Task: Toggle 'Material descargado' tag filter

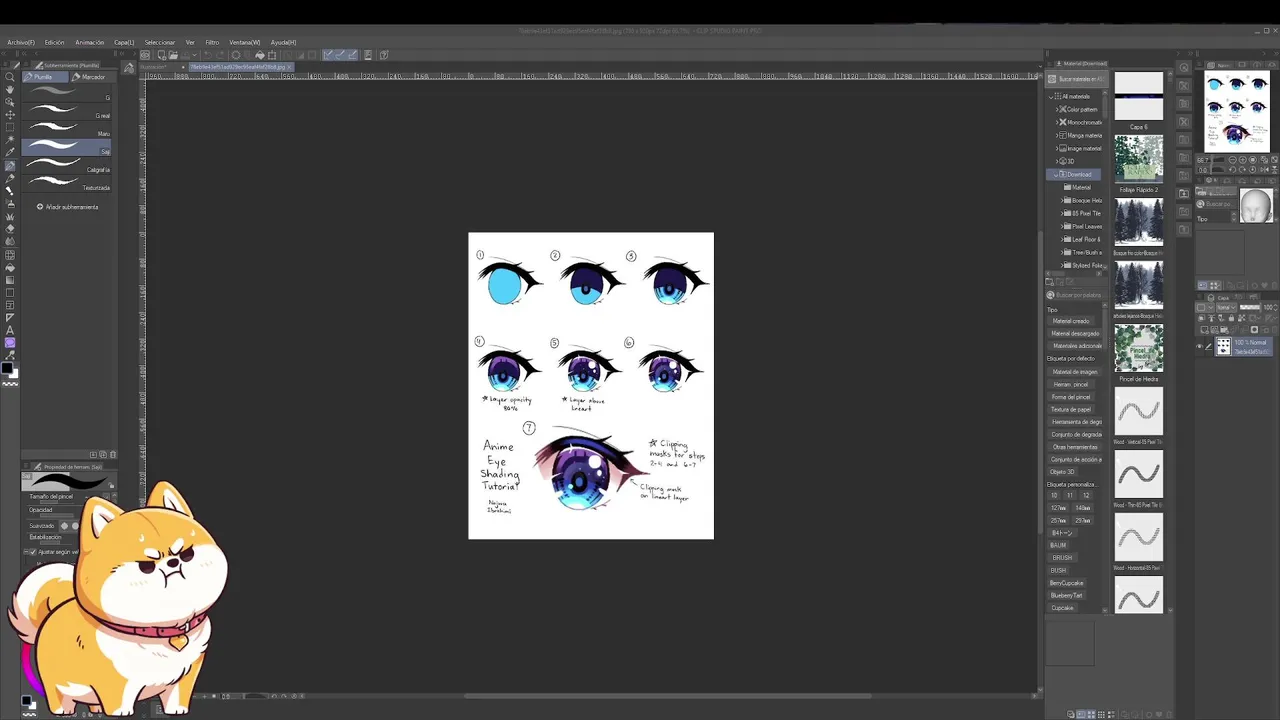Action: [x=1075, y=333]
